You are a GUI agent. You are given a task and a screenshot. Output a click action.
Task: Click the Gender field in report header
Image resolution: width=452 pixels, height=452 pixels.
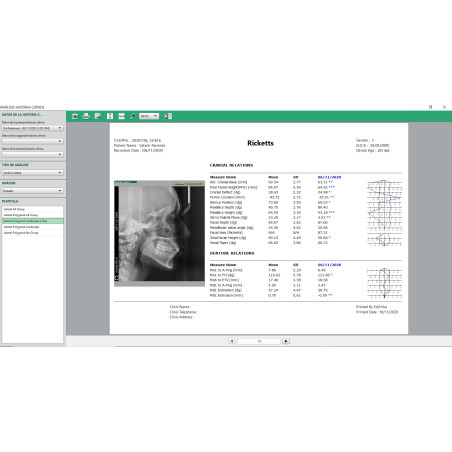365,140
